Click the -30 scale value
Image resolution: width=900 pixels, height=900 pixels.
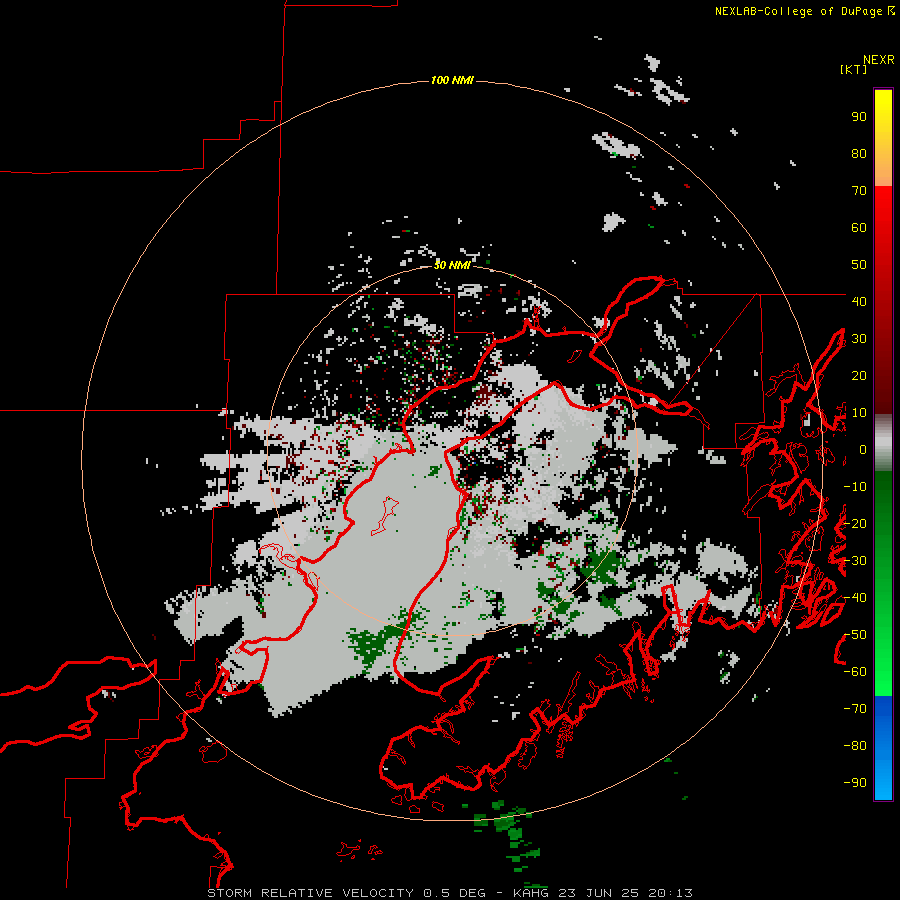coord(855,561)
